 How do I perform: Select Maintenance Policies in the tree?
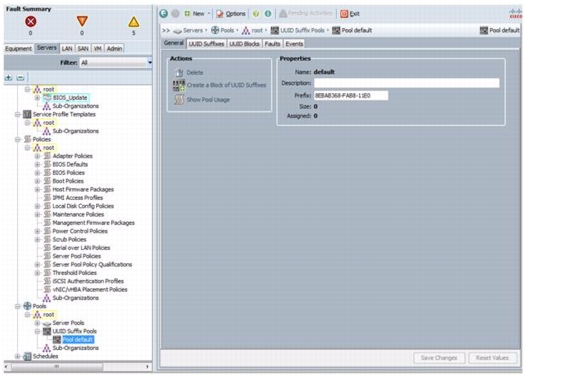[x=78, y=215]
